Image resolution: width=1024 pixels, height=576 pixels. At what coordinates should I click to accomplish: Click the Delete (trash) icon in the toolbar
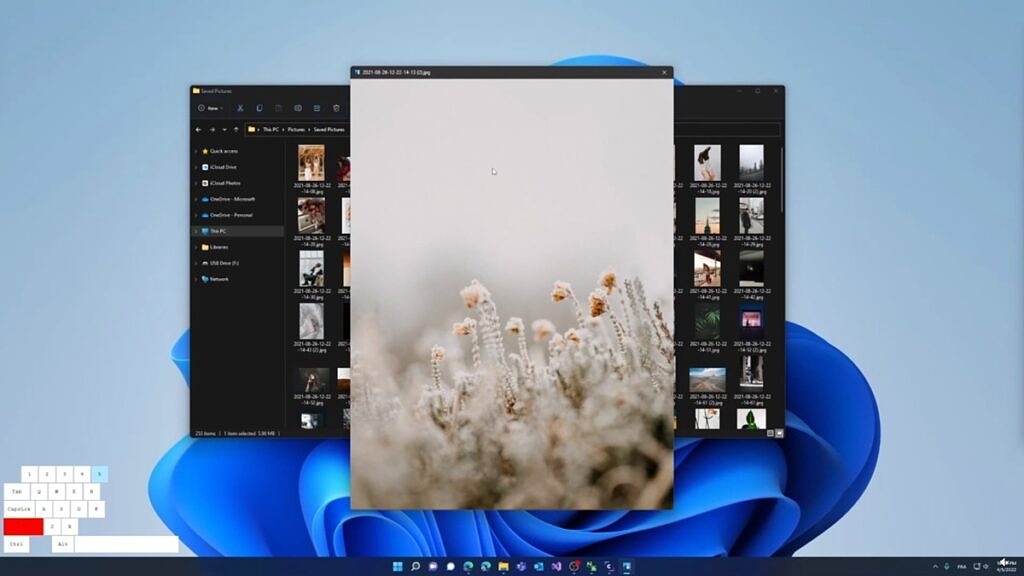pos(336,108)
